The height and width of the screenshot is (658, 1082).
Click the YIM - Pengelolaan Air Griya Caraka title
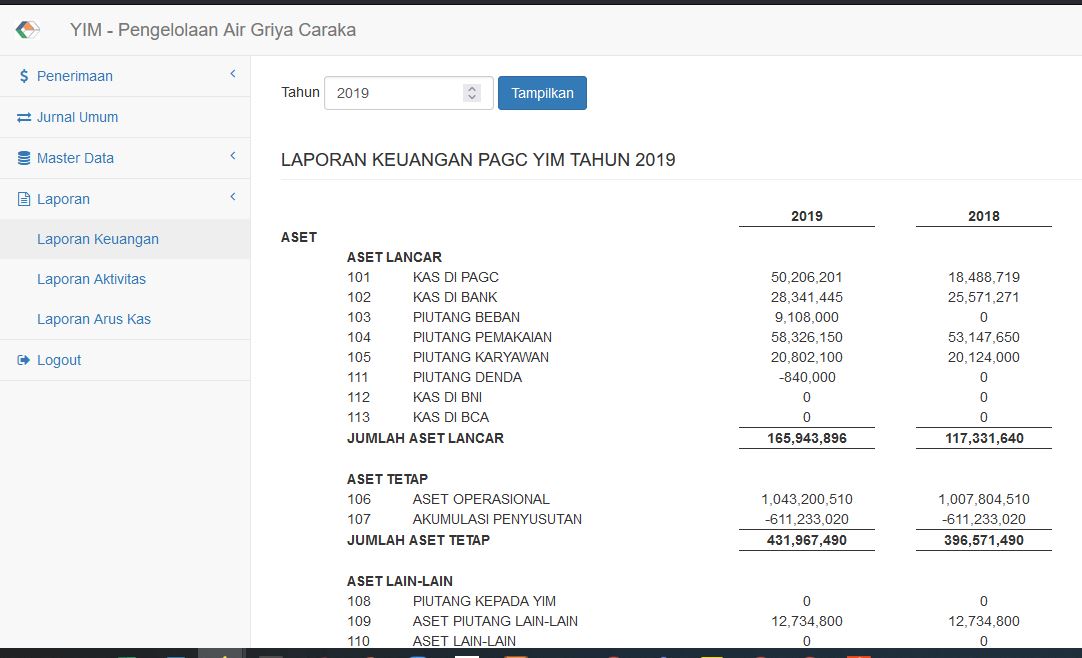[213, 30]
